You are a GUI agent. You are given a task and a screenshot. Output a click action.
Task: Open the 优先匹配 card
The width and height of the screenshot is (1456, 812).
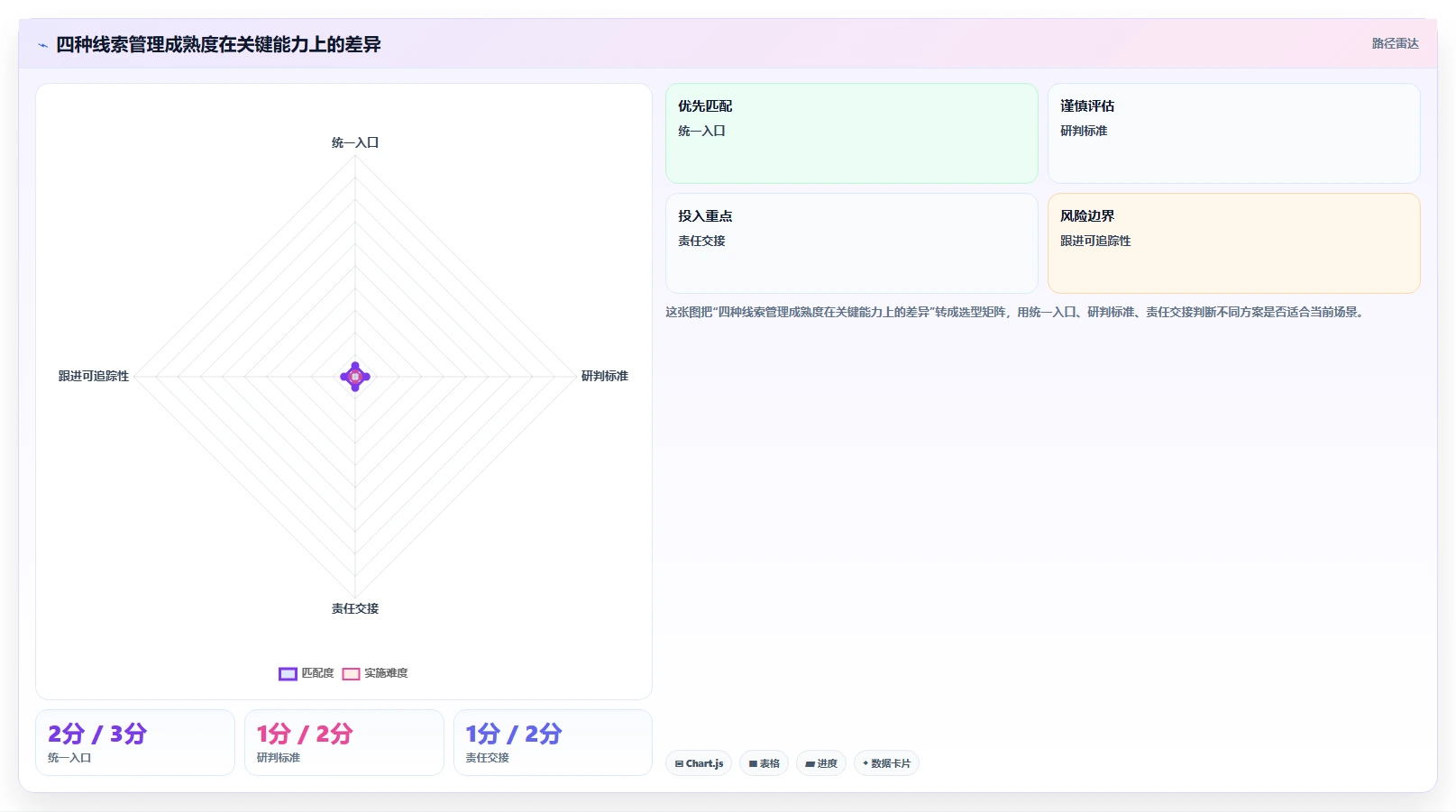pyautogui.click(x=852, y=133)
